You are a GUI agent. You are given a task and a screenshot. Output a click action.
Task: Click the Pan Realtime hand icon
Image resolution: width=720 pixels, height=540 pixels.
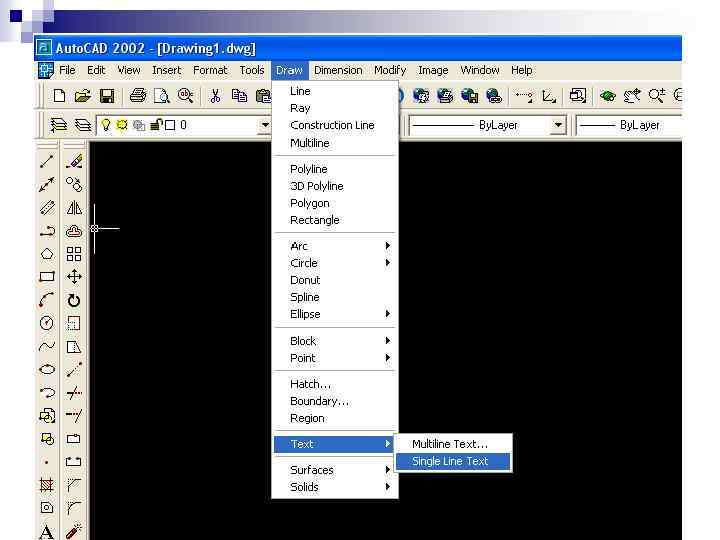(x=632, y=96)
